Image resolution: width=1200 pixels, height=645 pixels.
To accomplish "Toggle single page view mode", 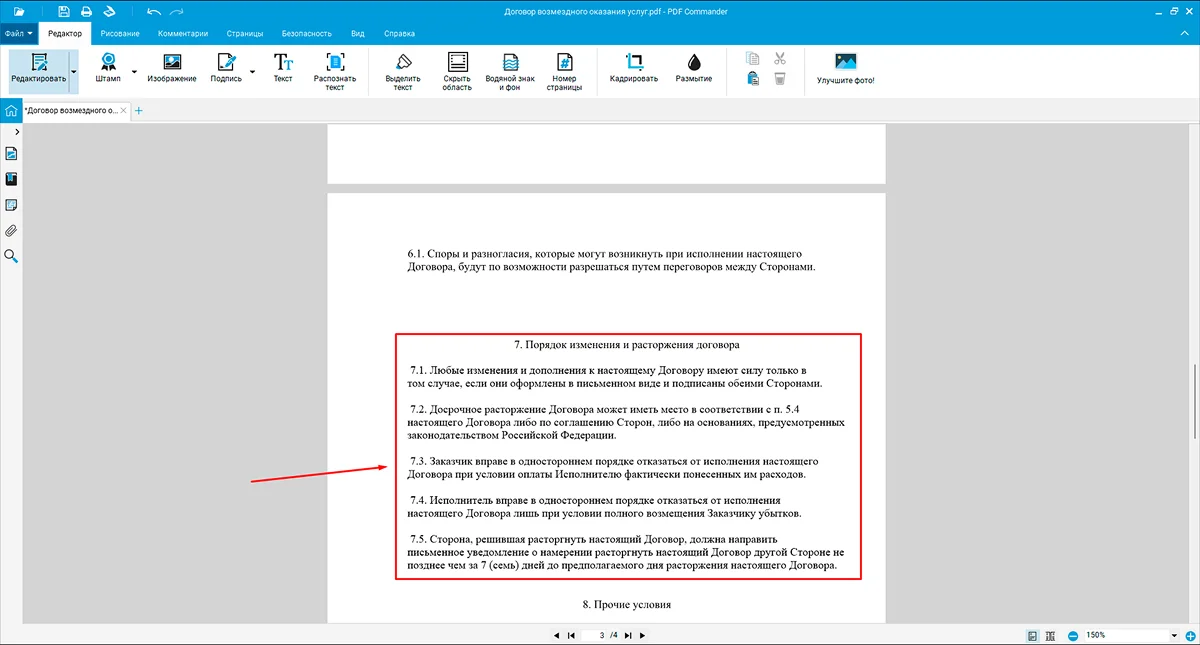I will pos(1032,635).
